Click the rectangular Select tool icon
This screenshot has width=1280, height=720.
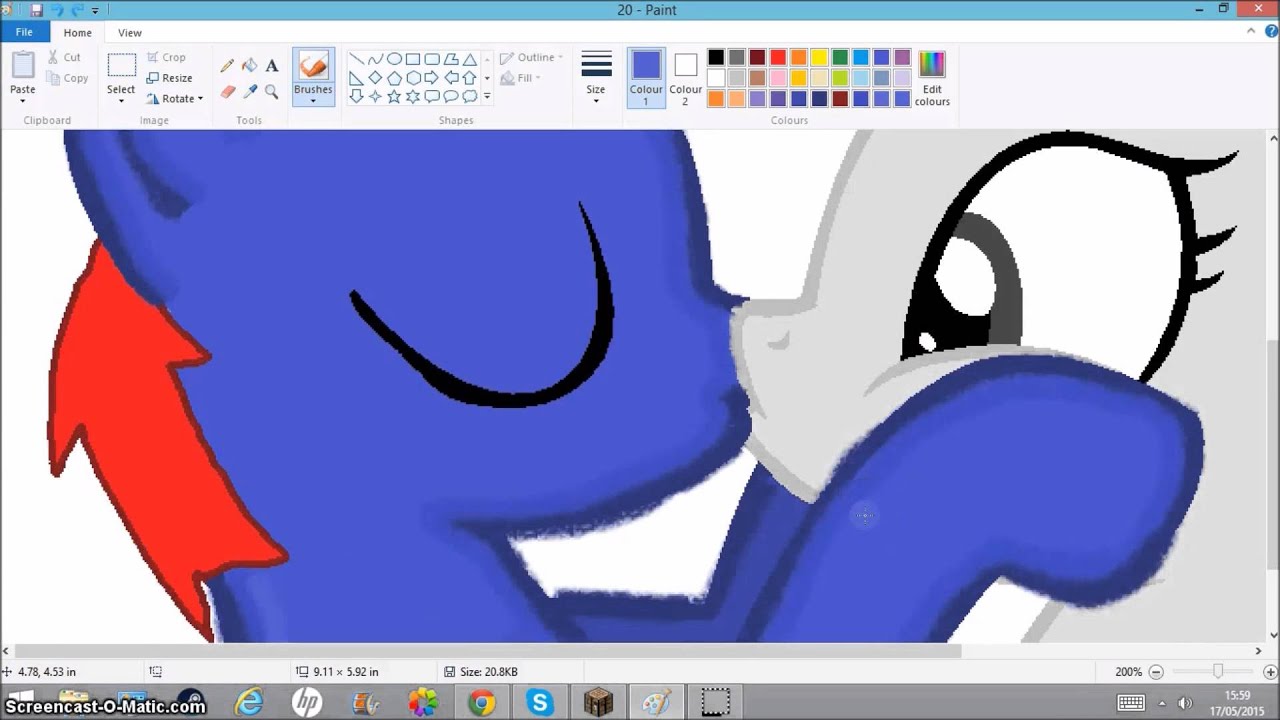pyautogui.click(x=121, y=65)
